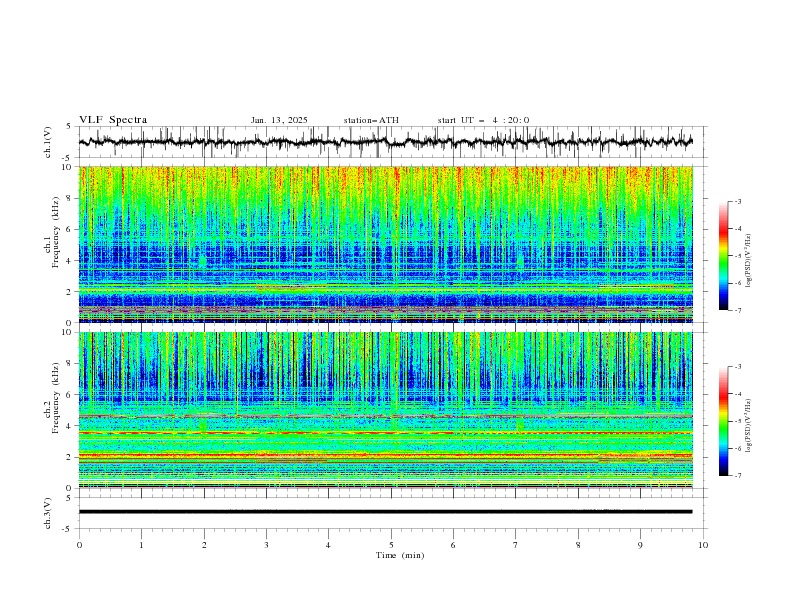Image resolution: width=792 pixels, height=612 pixels.
Task: Click time axis tick label '9'
Action: click(x=640, y=545)
